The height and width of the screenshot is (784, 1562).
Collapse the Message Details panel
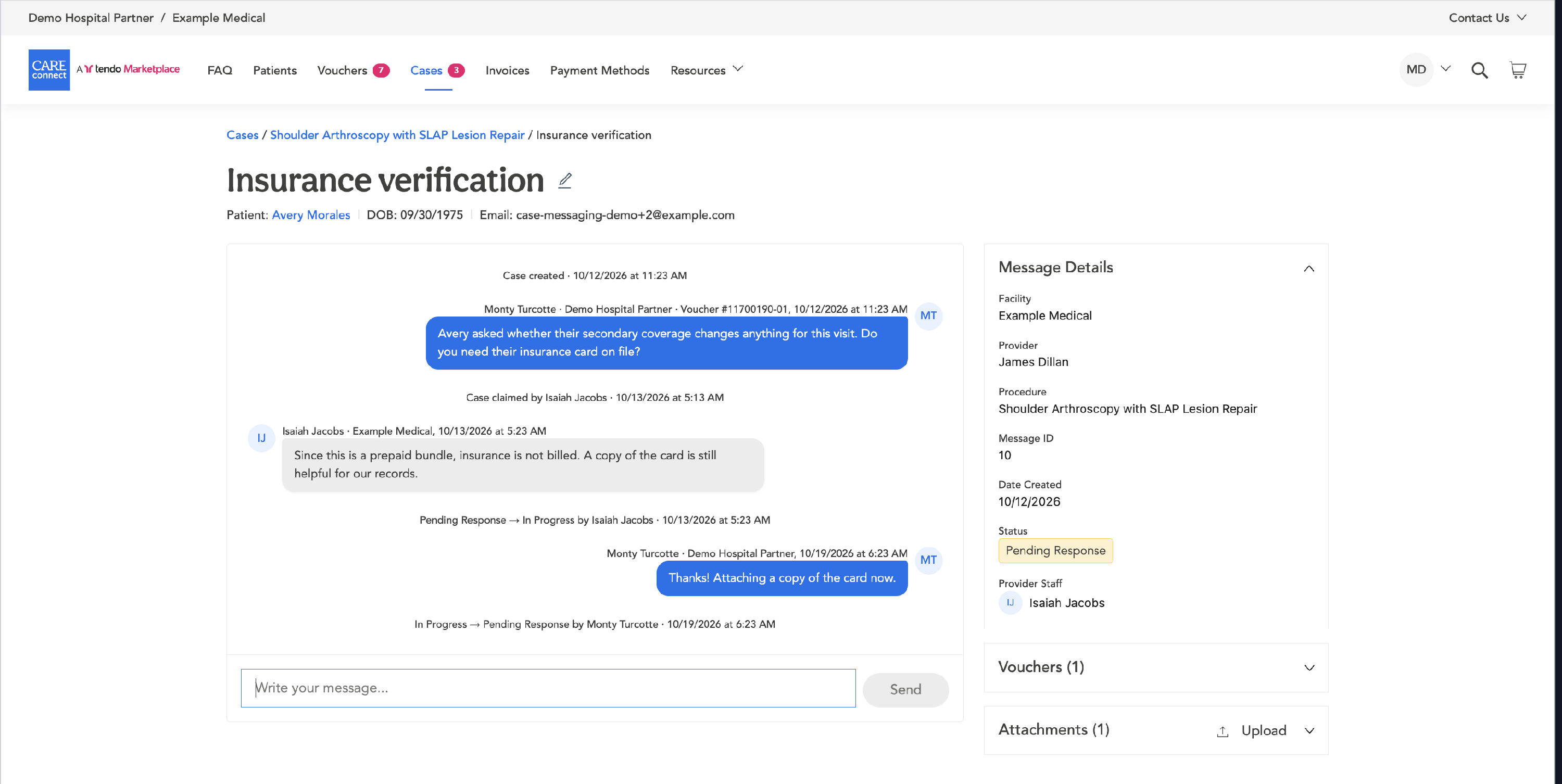[x=1309, y=269]
